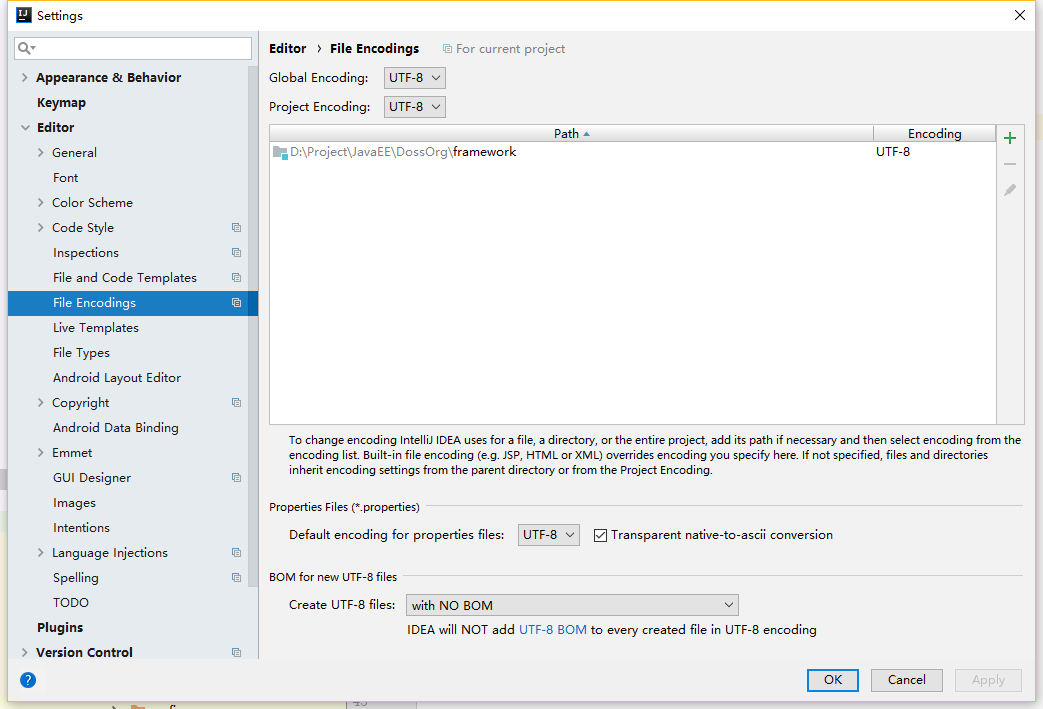Click the folder icon of the framework path row
Viewport: 1043px width, 709px height.
(x=280, y=152)
